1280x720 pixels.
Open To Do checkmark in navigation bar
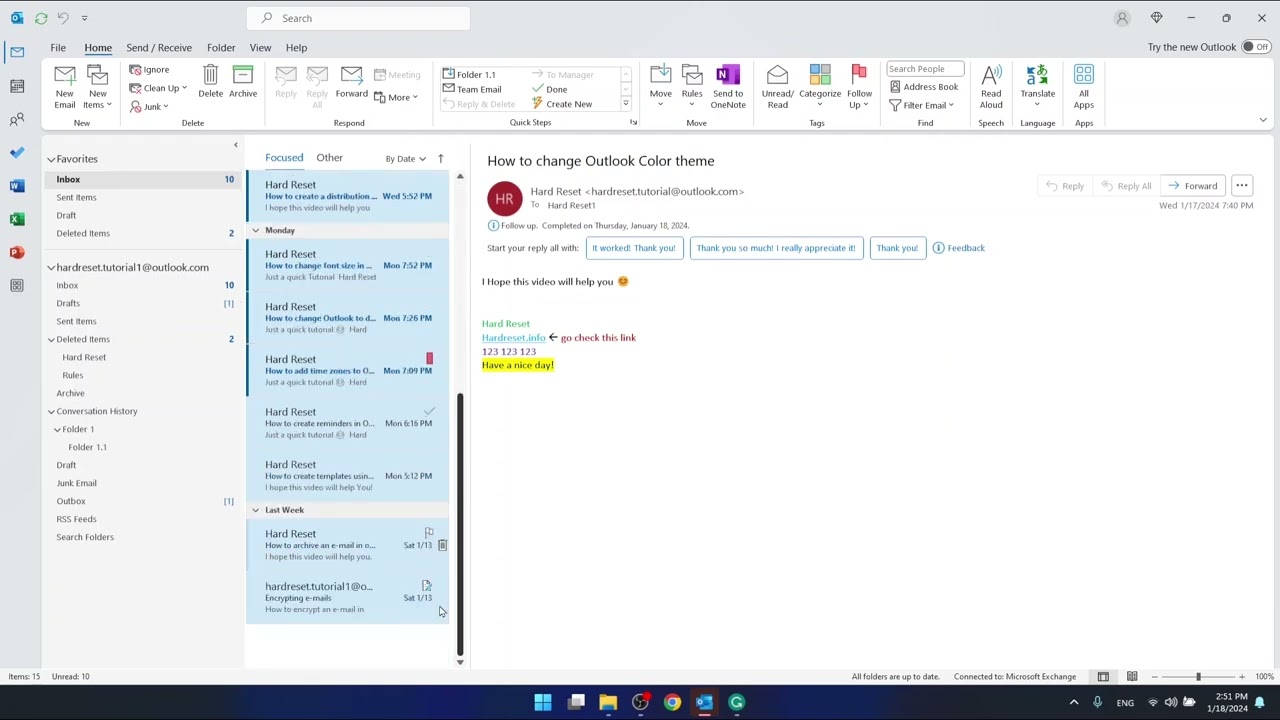(x=17, y=152)
